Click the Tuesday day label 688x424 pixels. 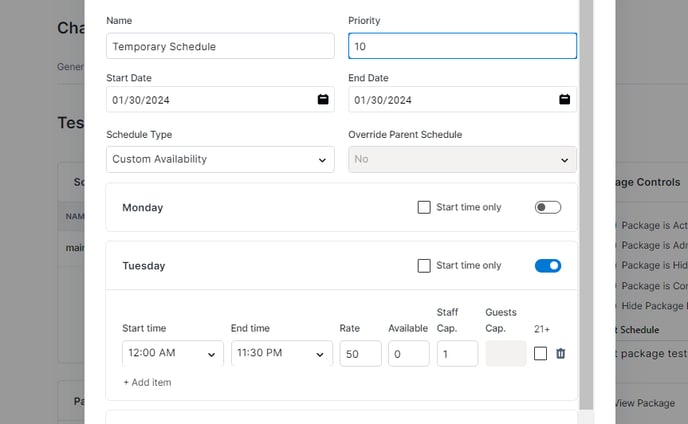tap(144, 266)
